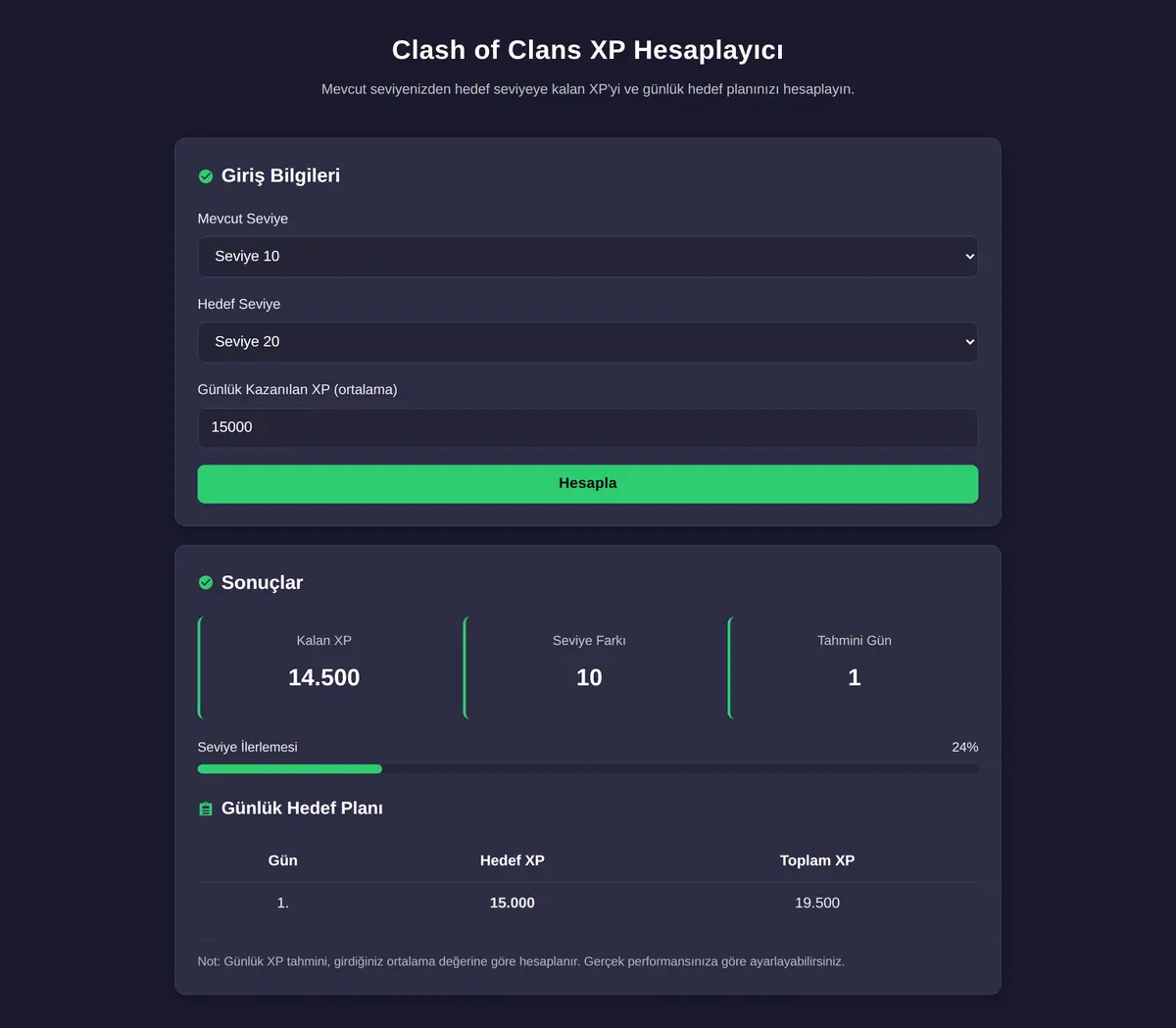The height and width of the screenshot is (1028, 1176).
Task: Click the 24% progress percentage
Action: [x=965, y=747]
